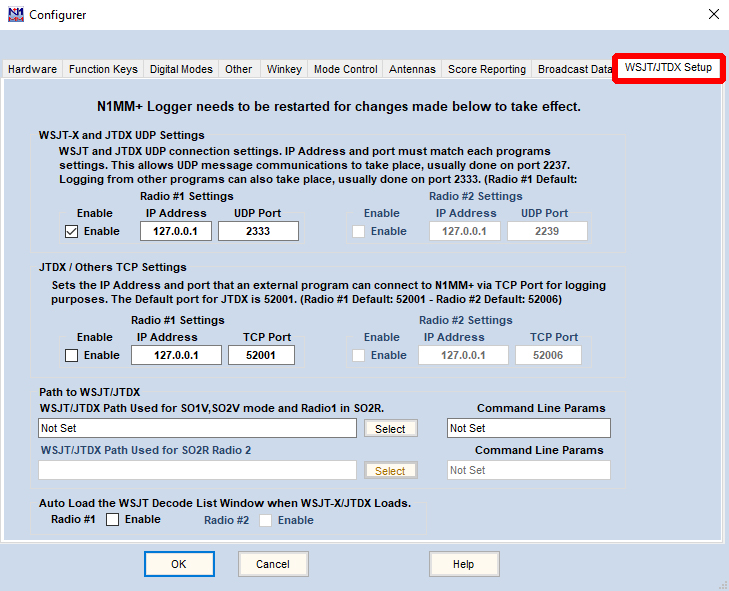
Task: Click Radio #2 UDP IP Address field
Action: click(464, 231)
